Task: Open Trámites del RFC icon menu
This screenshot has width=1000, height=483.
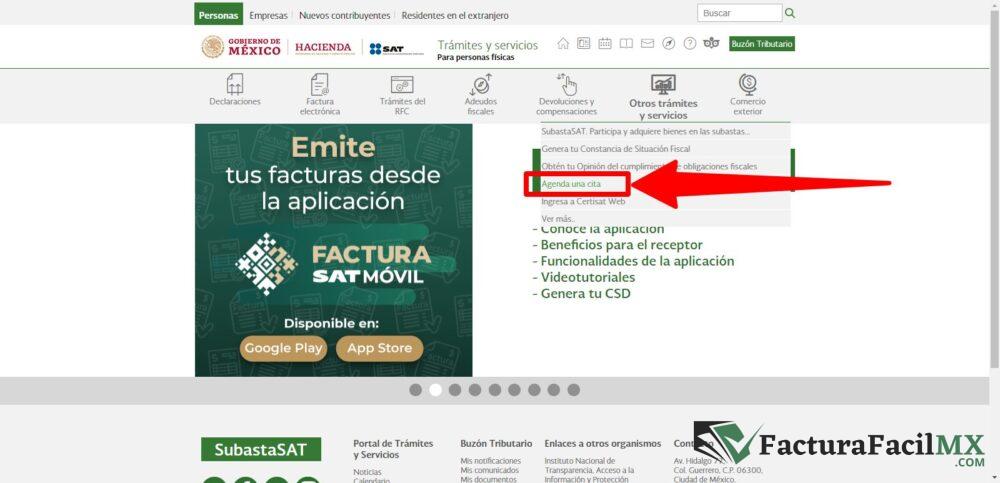Action: tap(402, 94)
